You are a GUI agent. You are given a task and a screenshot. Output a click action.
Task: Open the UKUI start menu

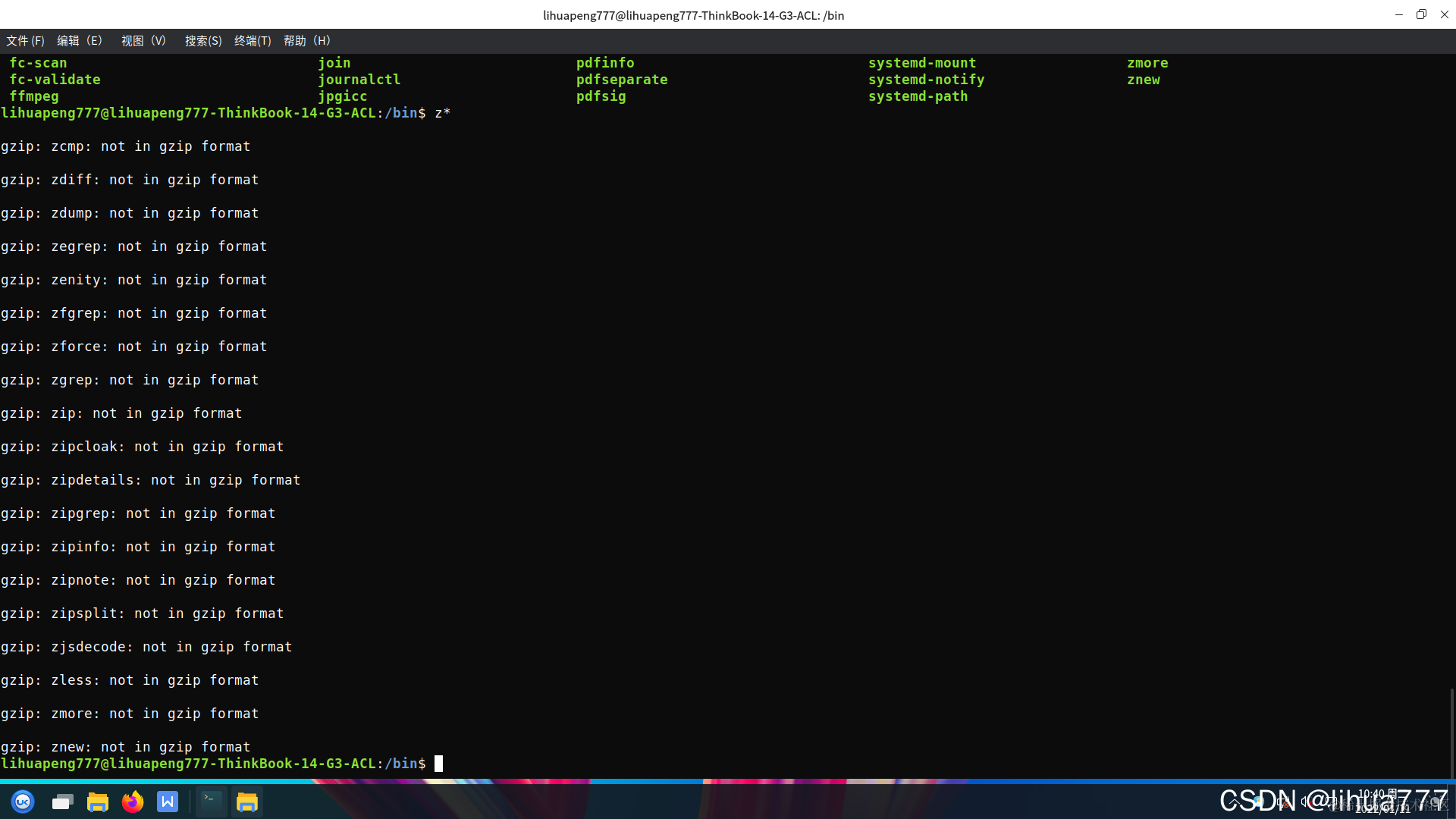[x=23, y=802]
